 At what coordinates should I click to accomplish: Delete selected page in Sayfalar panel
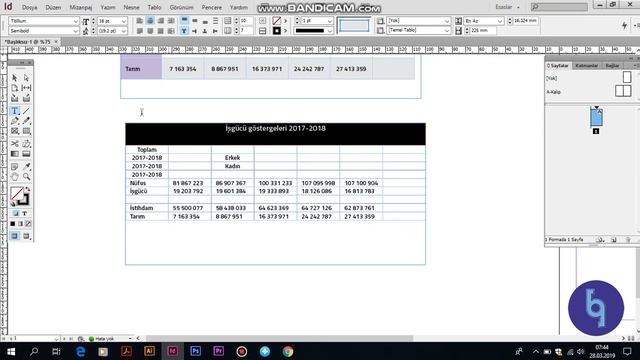(x=628, y=240)
